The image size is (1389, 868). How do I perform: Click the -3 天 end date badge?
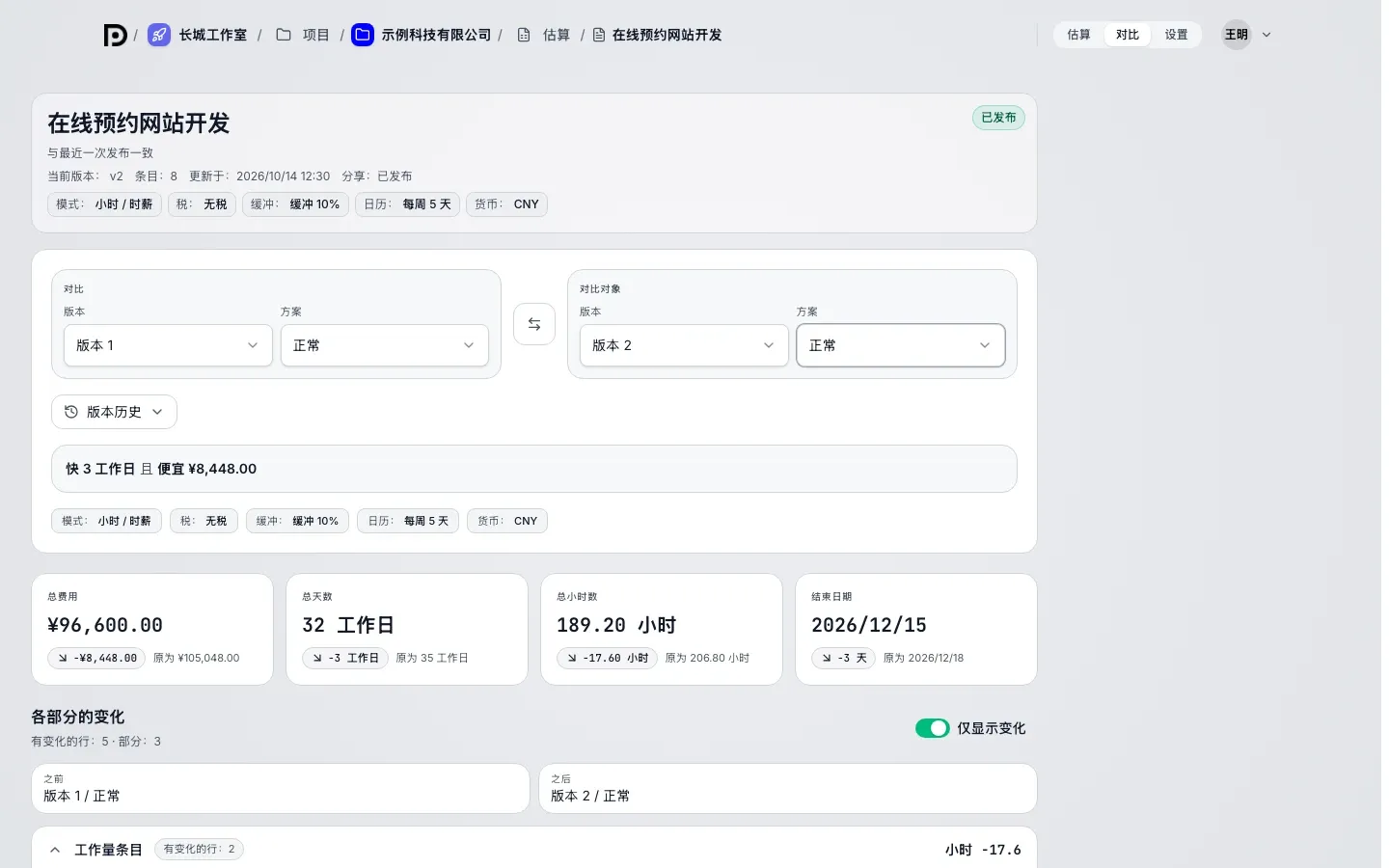(x=843, y=658)
